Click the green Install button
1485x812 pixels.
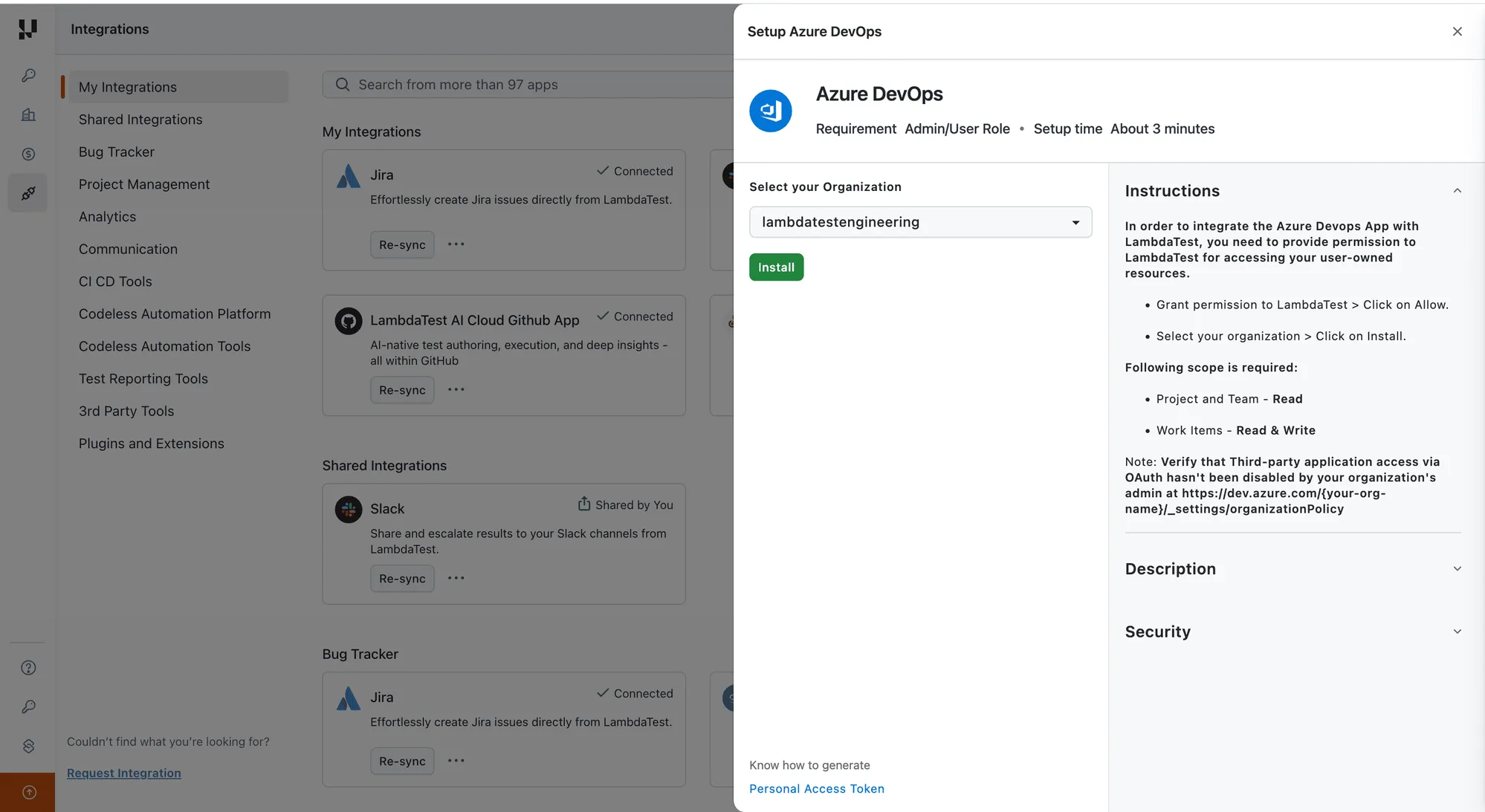tap(776, 267)
